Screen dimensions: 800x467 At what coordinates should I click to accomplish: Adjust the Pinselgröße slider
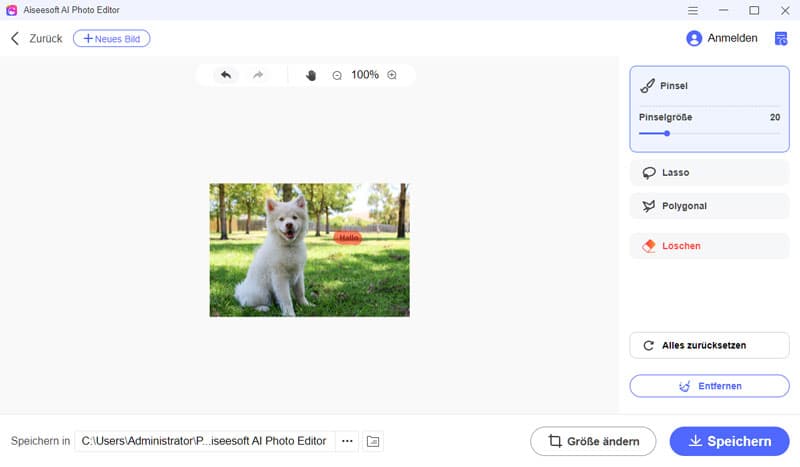667,133
